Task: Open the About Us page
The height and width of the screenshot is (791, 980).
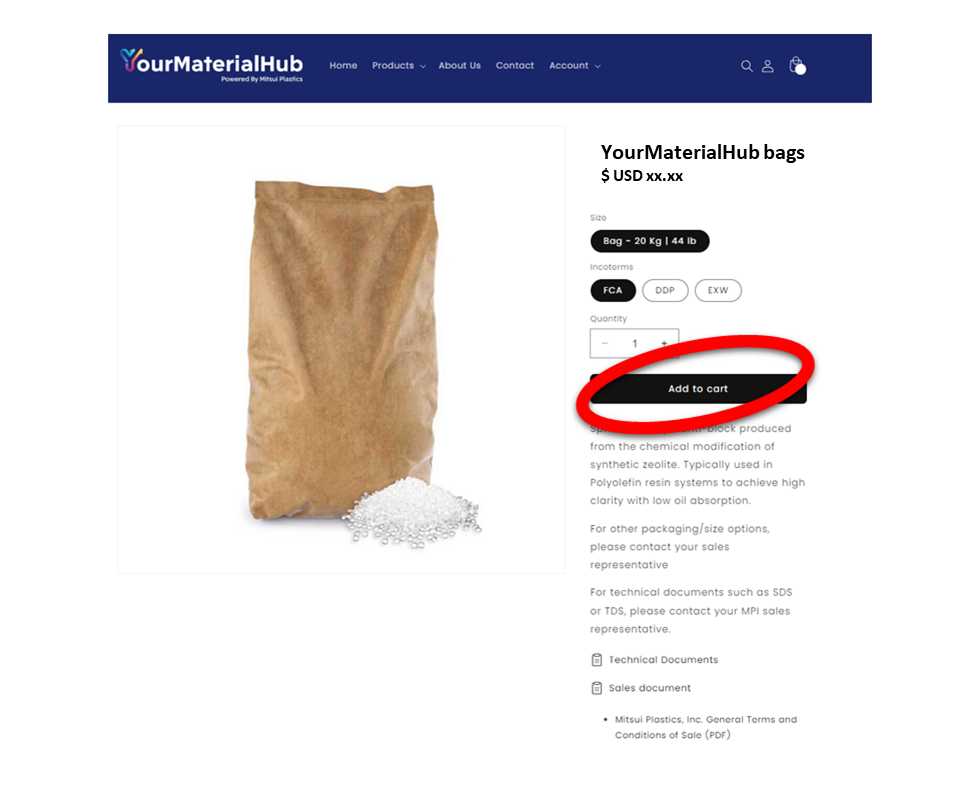Action: (459, 66)
